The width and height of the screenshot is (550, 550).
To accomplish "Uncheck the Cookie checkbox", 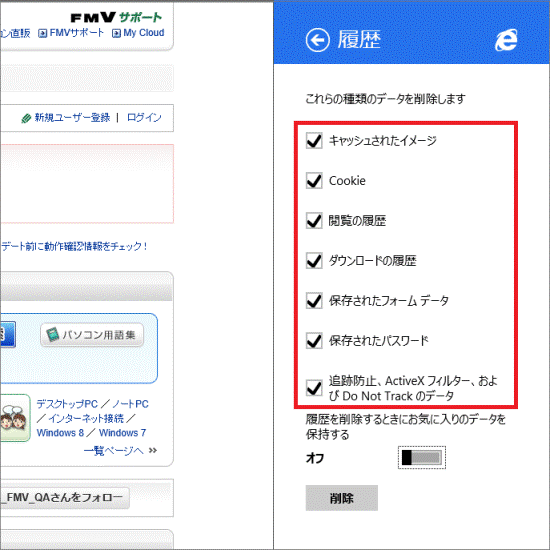I will coord(314,181).
